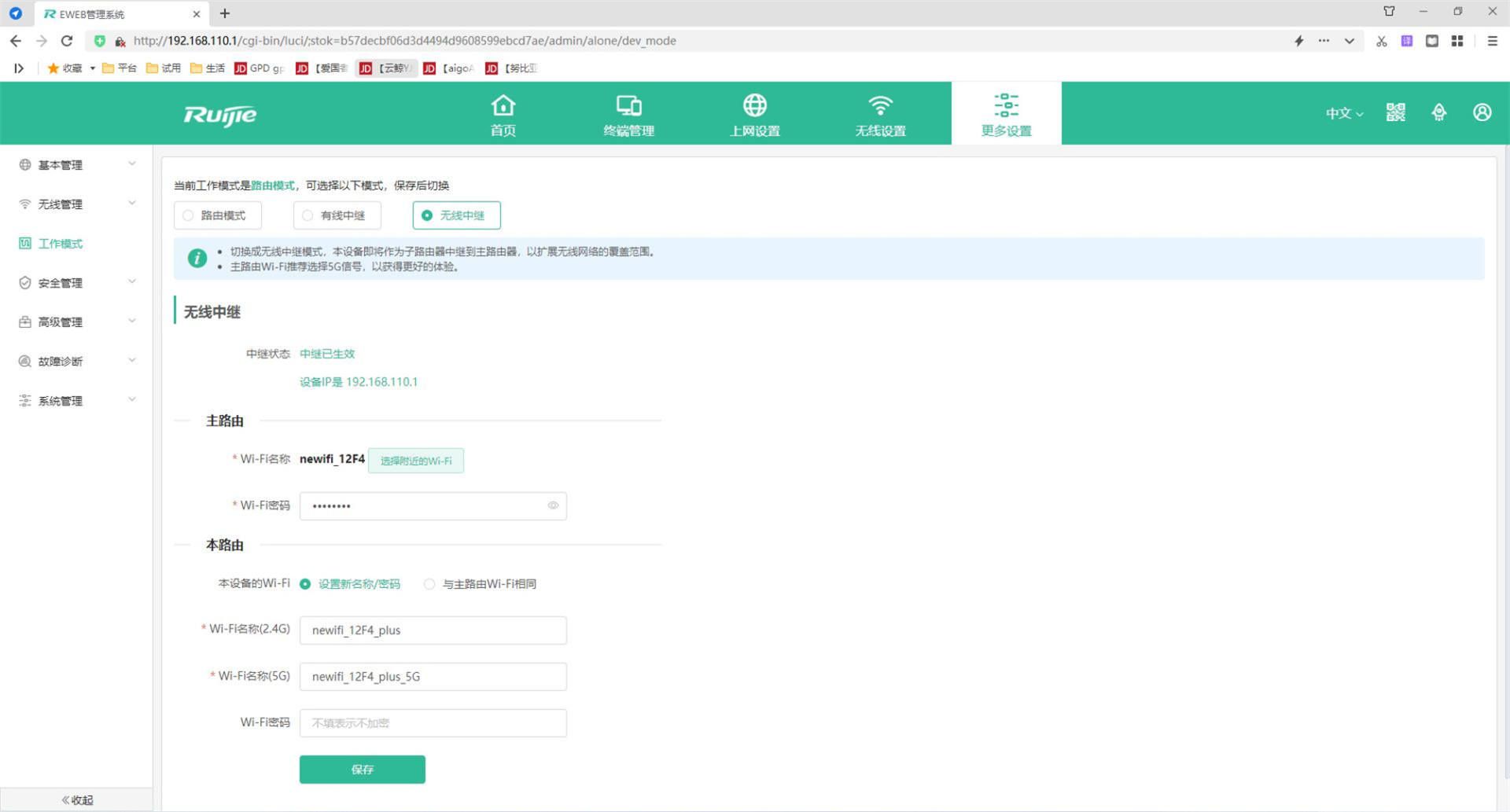Open the 首页 home icon
Image resolution: width=1510 pixels, height=812 pixels.
503,105
